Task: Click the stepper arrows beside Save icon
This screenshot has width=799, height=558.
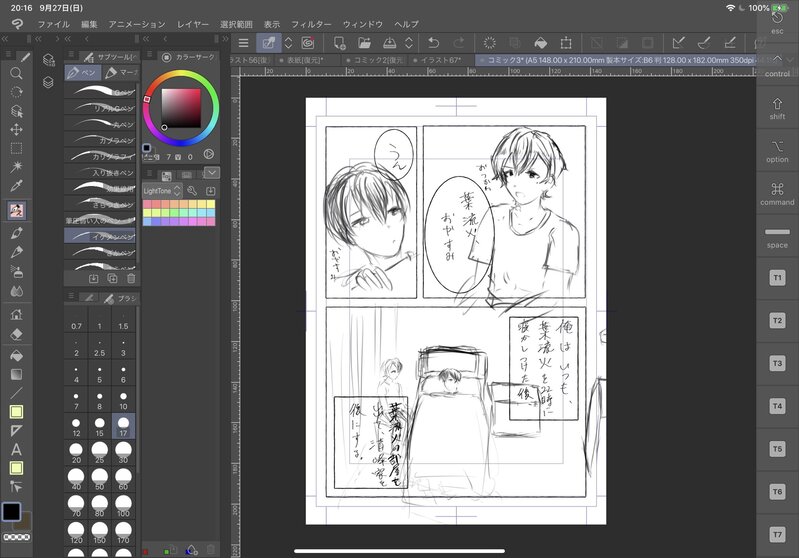Action: click(x=409, y=43)
